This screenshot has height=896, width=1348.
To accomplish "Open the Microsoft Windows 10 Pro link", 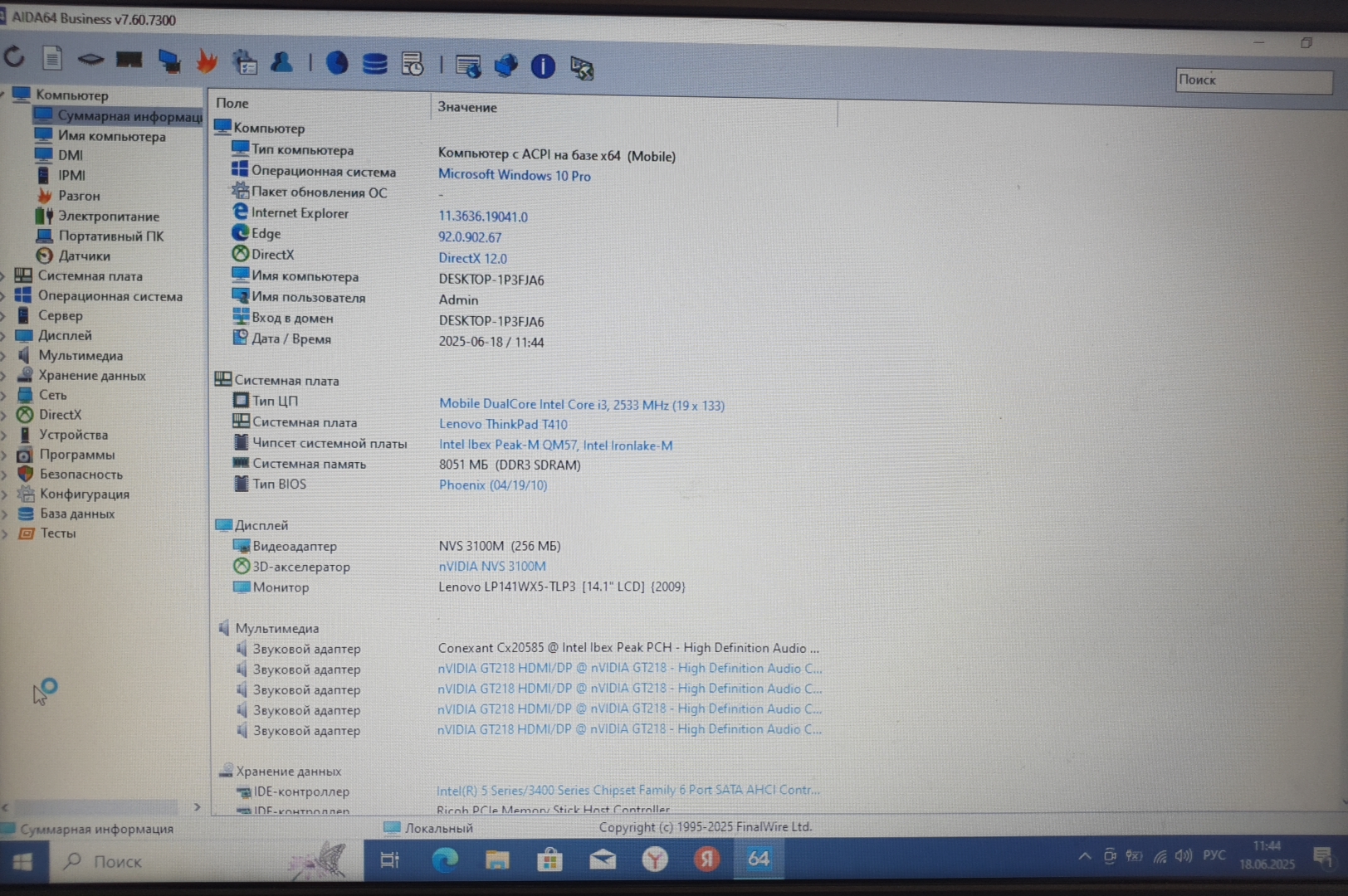I will [515, 175].
